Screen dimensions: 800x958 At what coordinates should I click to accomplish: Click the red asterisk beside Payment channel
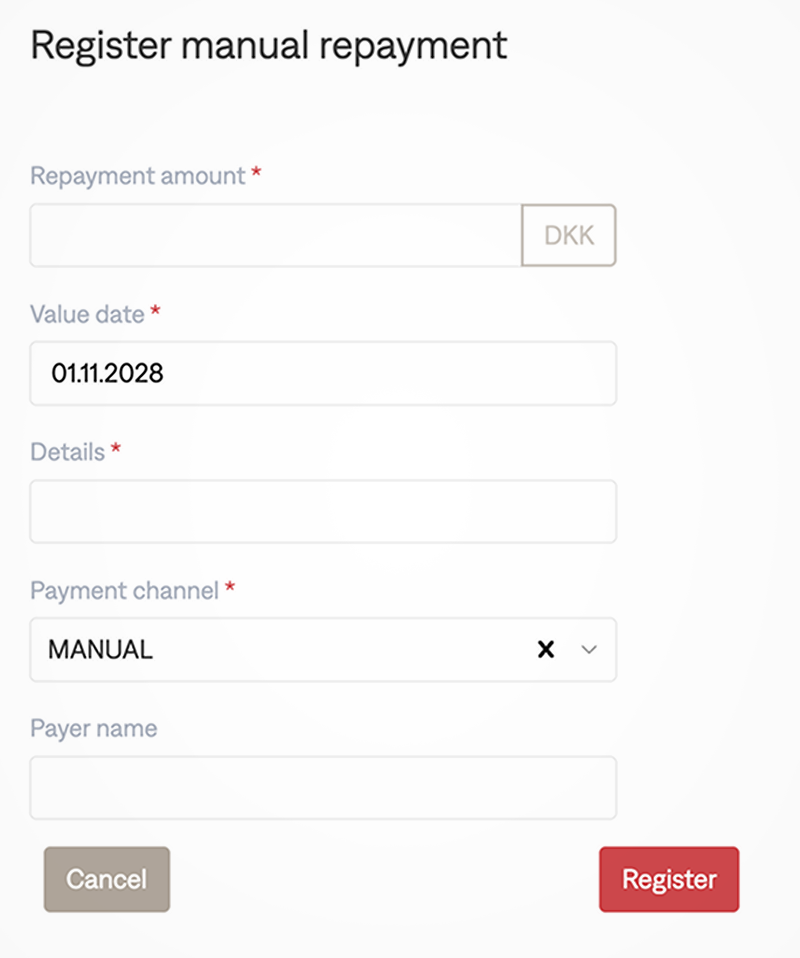click(230, 588)
